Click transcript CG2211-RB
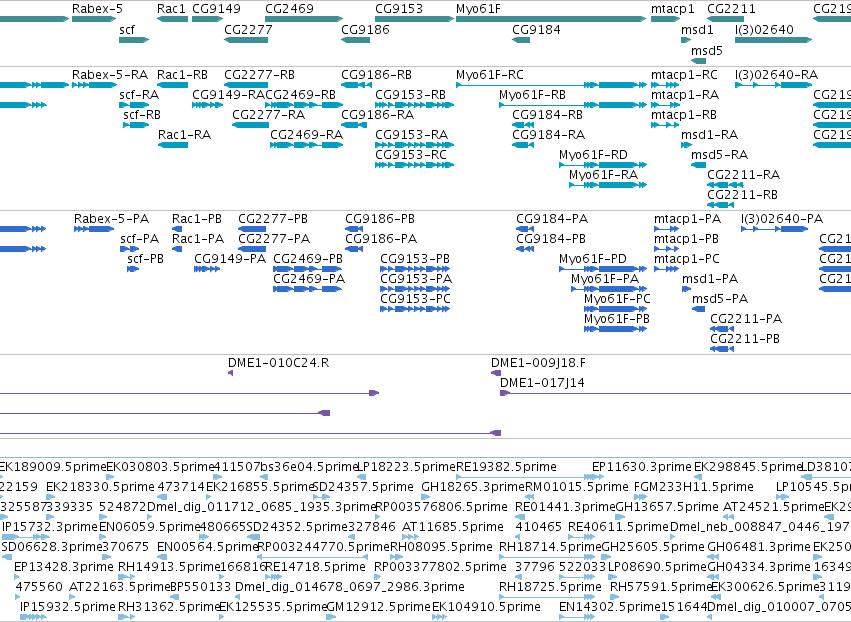This screenshot has width=851, height=622. 742,195
